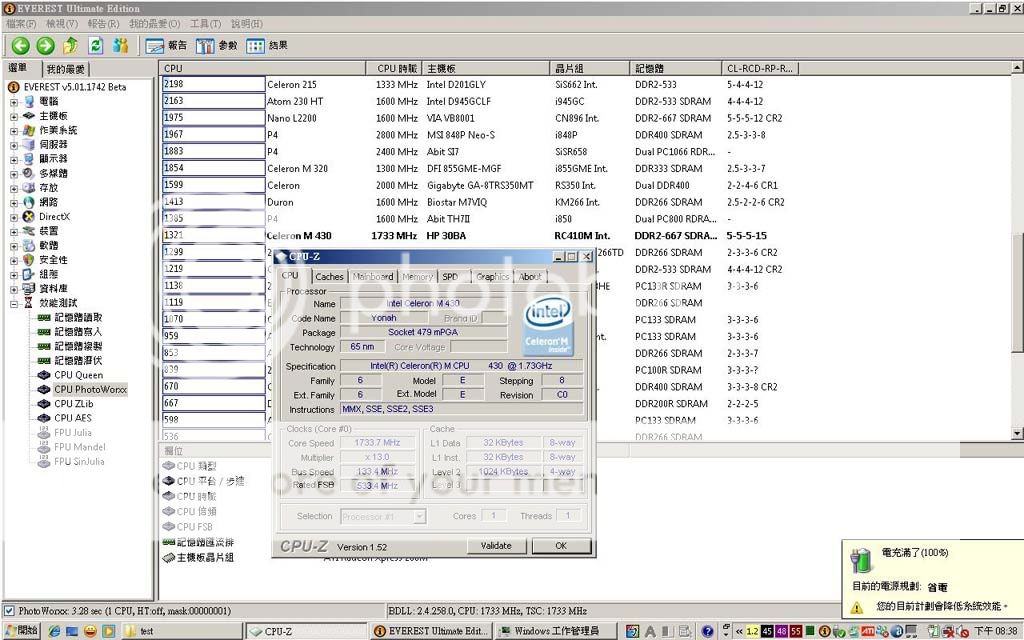Click the Validate button in CPU-Z
The width and height of the screenshot is (1024, 640).
496,546
